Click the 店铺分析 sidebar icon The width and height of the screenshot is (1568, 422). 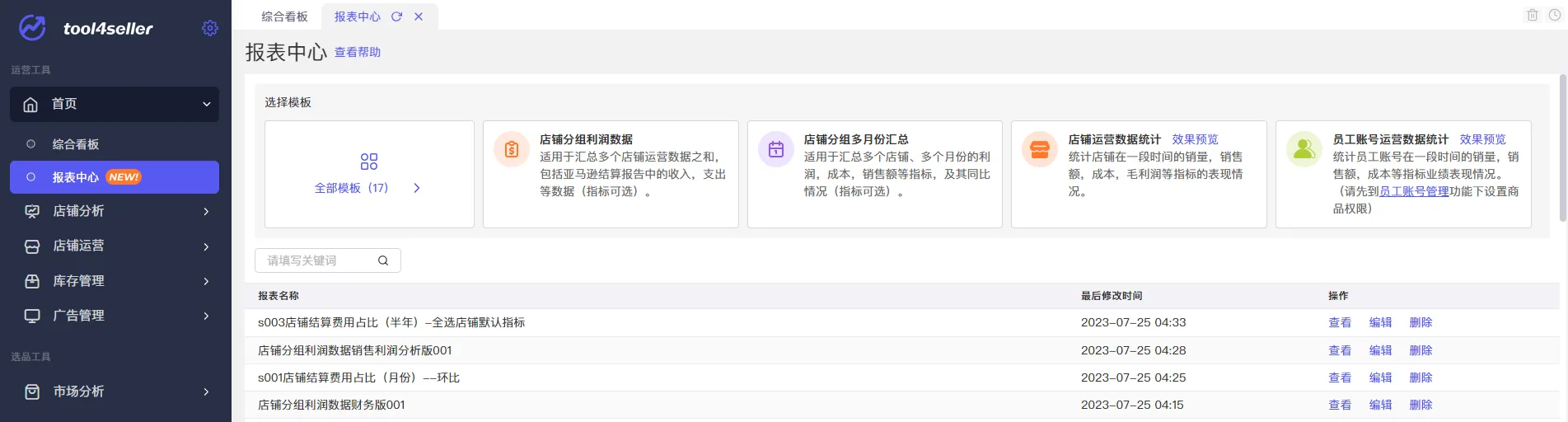pos(32,212)
